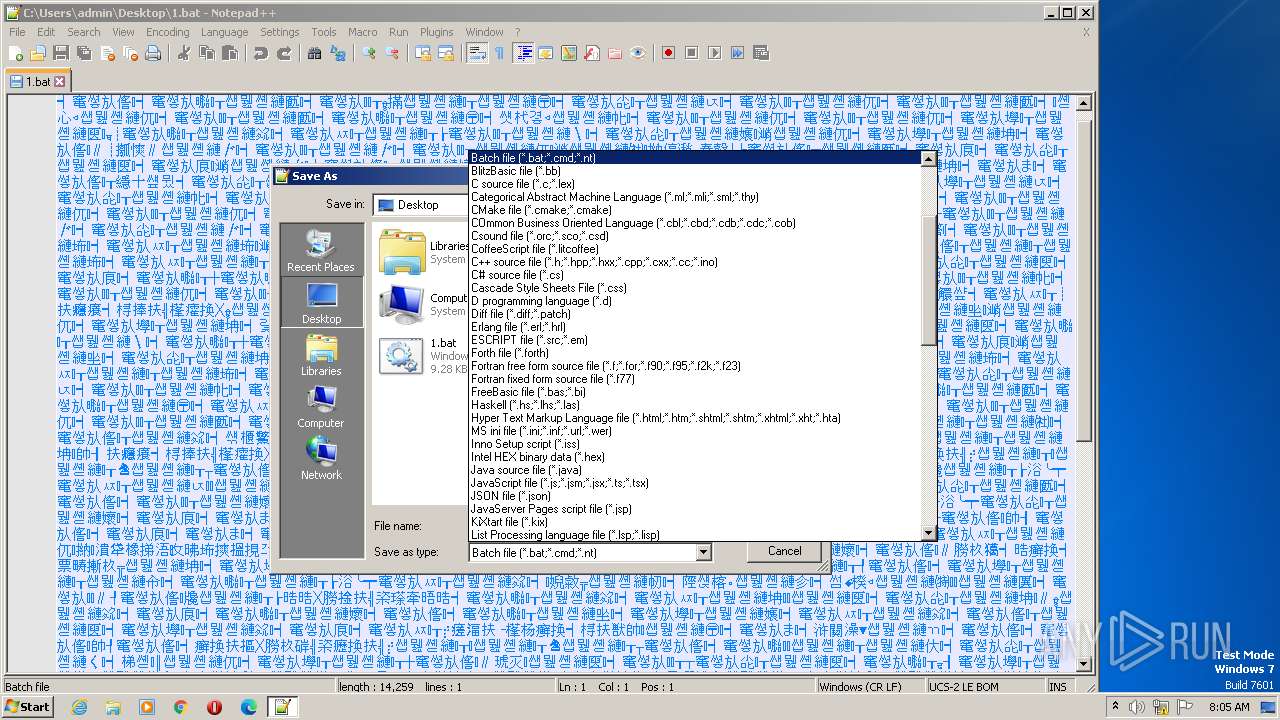Click file type list scrollbar down arrow
The height and width of the screenshot is (720, 1280).
(928, 534)
